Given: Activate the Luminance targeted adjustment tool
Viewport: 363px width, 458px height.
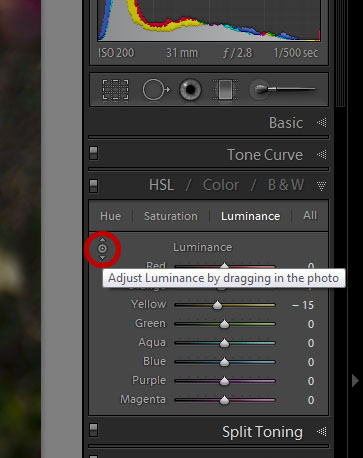Looking at the screenshot, I should point(102,249).
